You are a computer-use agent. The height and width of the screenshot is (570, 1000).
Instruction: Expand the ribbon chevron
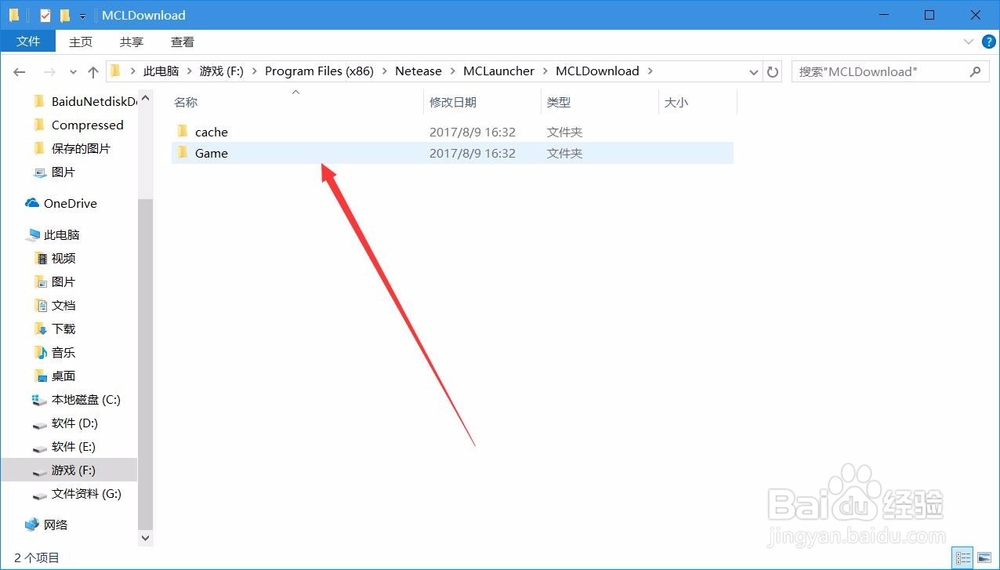pos(968,42)
